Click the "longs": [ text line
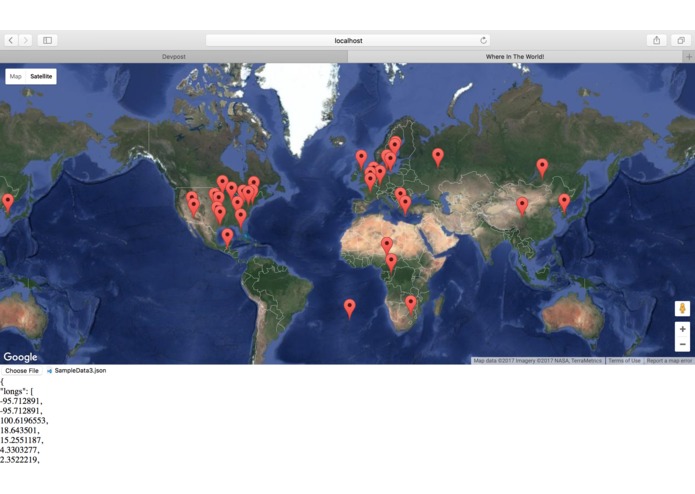This screenshot has height=494, width=695. (17, 391)
